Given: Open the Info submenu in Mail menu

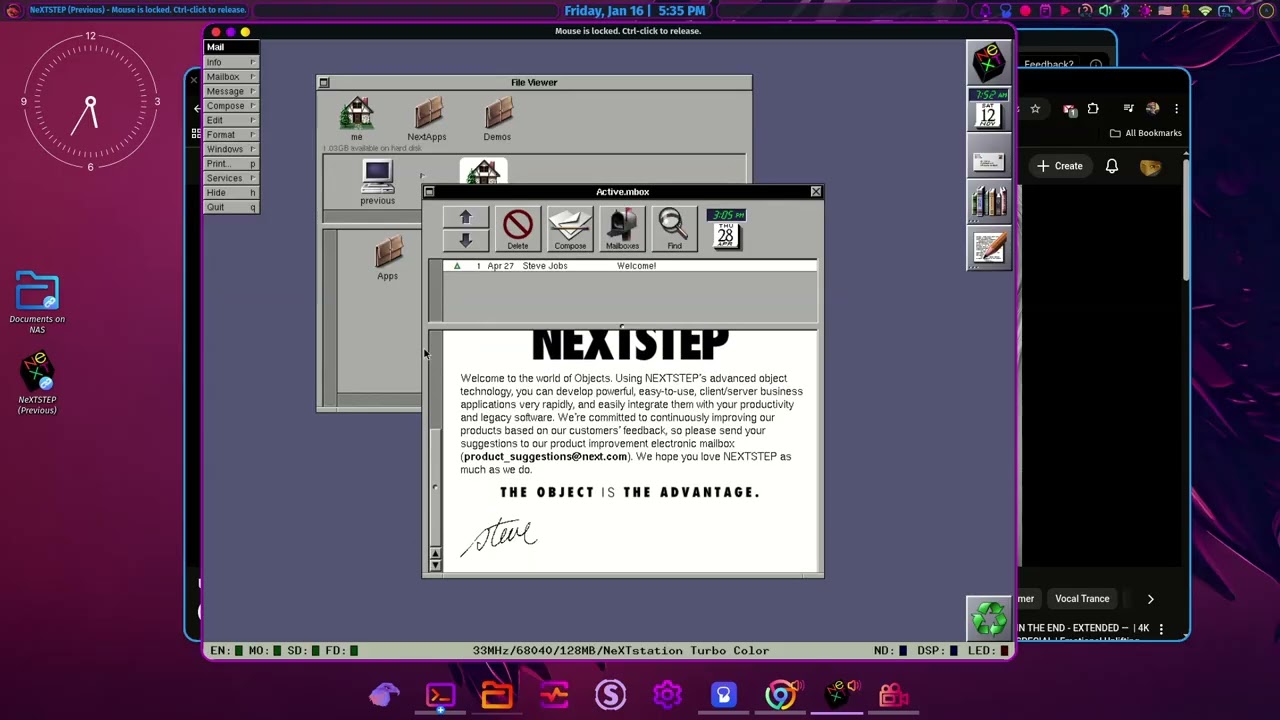Looking at the screenshot, I should click(231, 62).
